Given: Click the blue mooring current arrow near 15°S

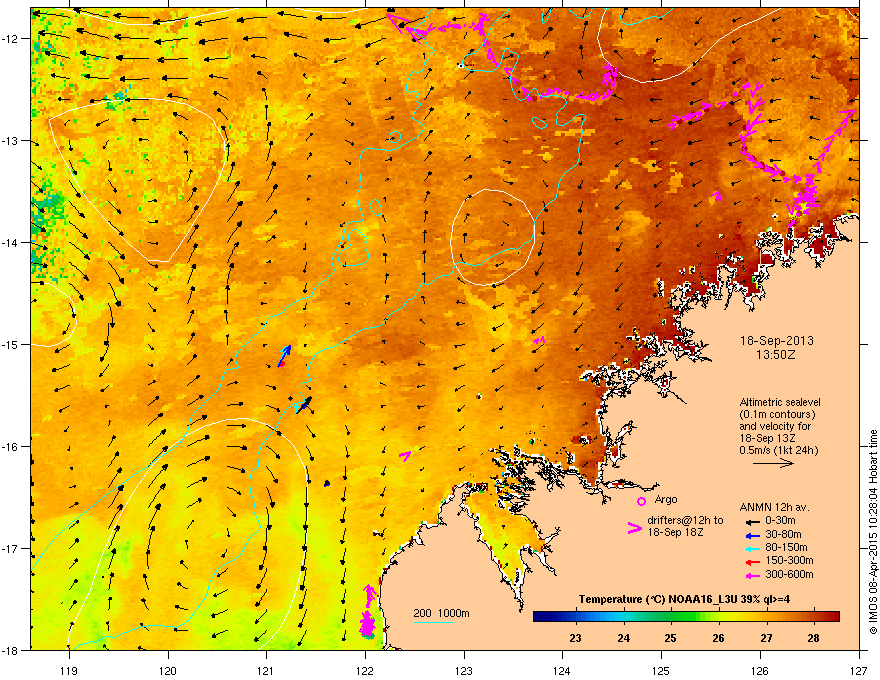Looking at the screenshot, I should 285,356.
